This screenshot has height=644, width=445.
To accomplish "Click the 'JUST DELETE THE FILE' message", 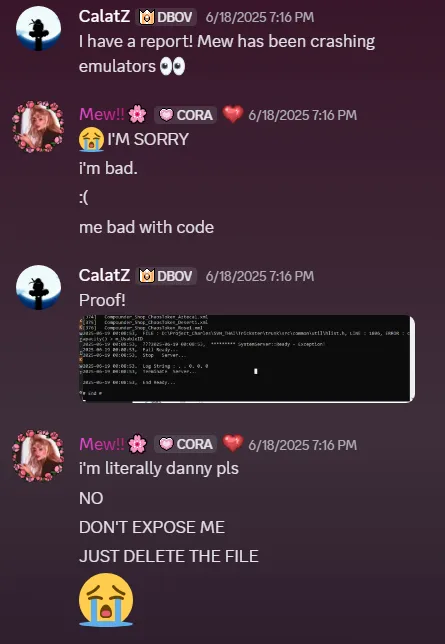I will 168,556.
